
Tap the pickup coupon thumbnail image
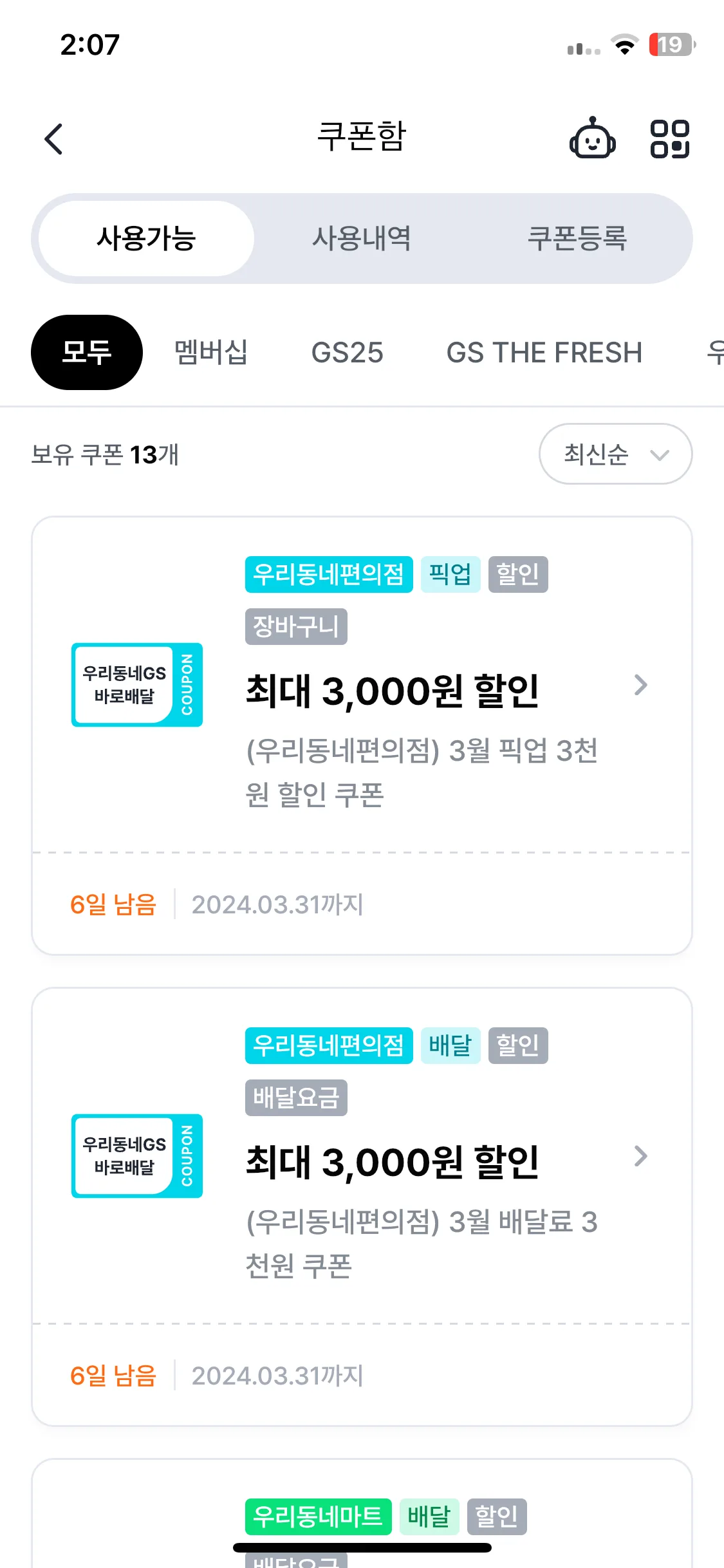point(137,685)
